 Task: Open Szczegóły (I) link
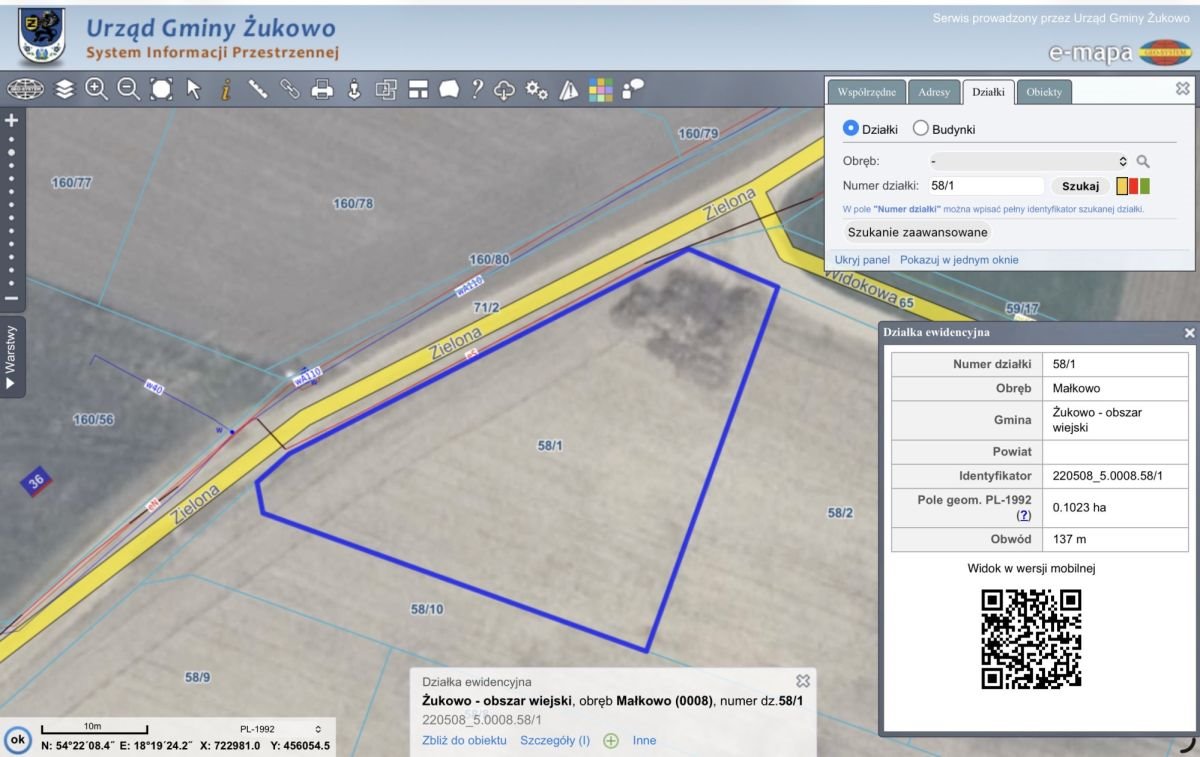pos(555,741)
